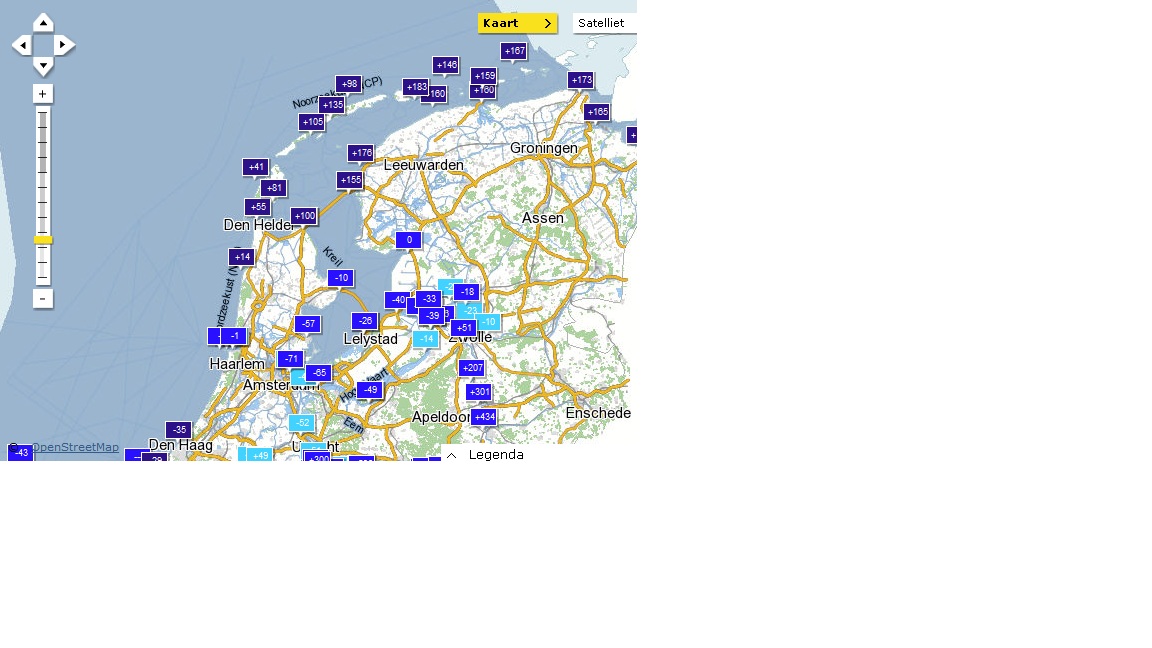This screenshot has width=1152, height=648.
Task: Click the yellow zoom slider handle
Action: 43,240
